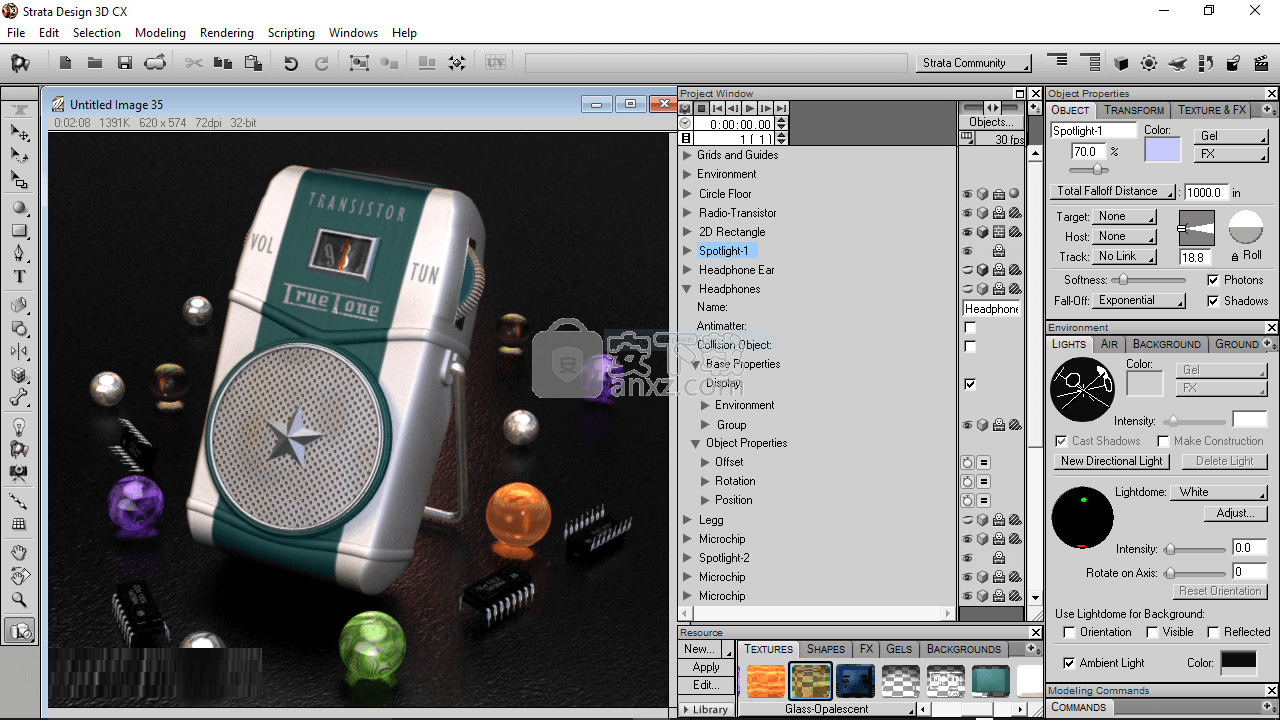Switch to the Transform tab
1280x720 pixels.
tap(1134, 110)
